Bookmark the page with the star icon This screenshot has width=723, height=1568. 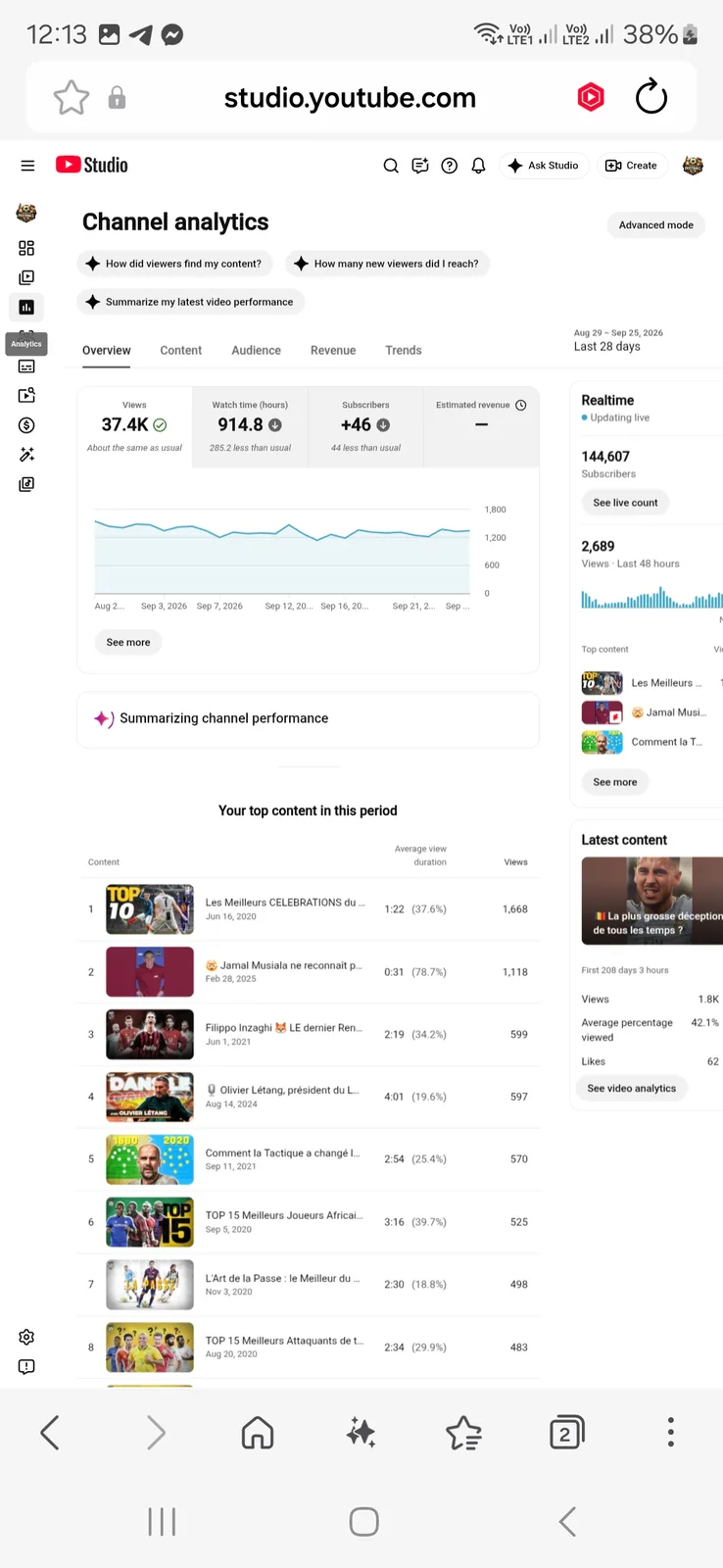coord(71,98)
